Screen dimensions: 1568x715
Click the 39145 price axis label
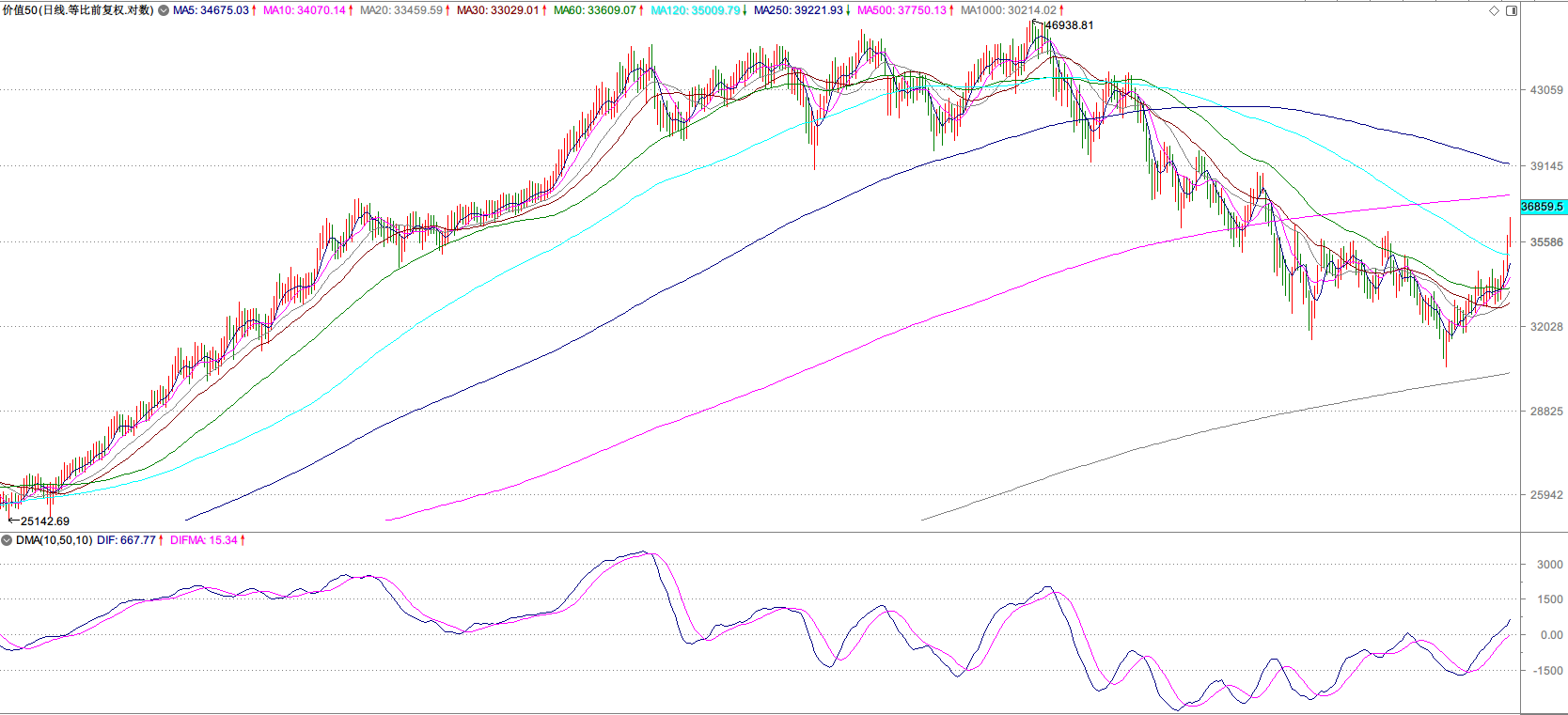point(1546,166)
